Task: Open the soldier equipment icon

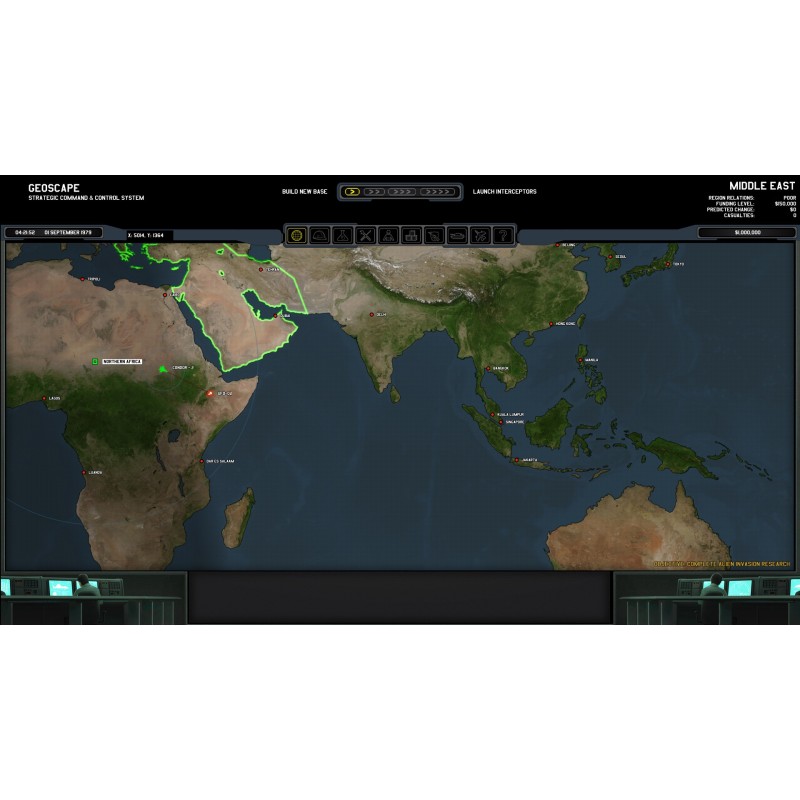Action: point(434,235)
